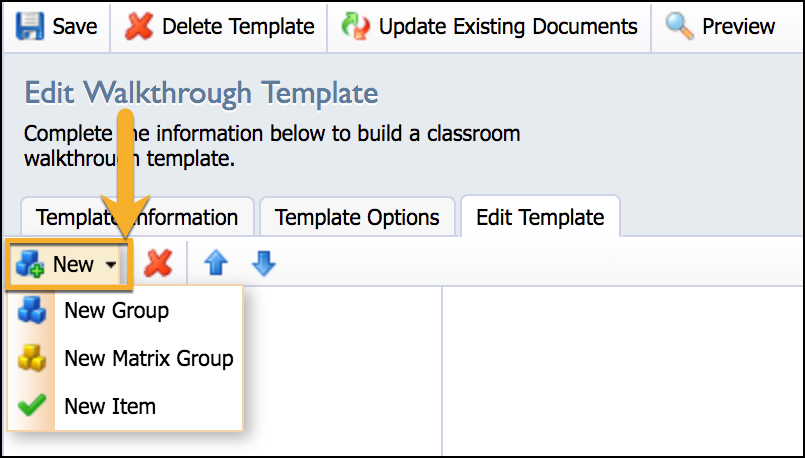Click the floppy disk Save icon
805x458 pixels.
tap(30, 26)
